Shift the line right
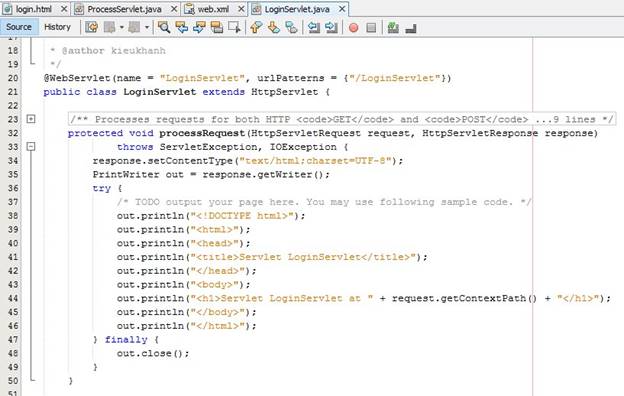The width and height of the screenshot is (624, 396). (x=331, y=27)
